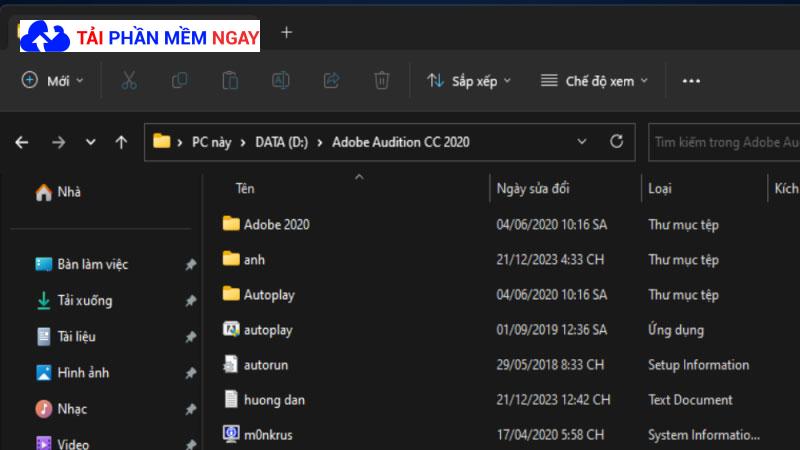Click the Adobe 2020 folder icon
The height and width of the screenshot is (450, 800).
(x=231, y=223)
